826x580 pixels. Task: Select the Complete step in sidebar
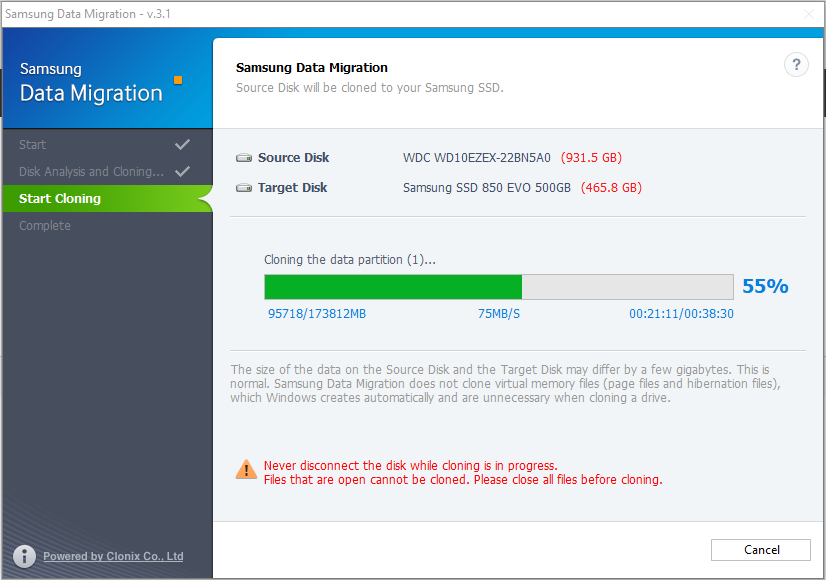click(107, 225)
